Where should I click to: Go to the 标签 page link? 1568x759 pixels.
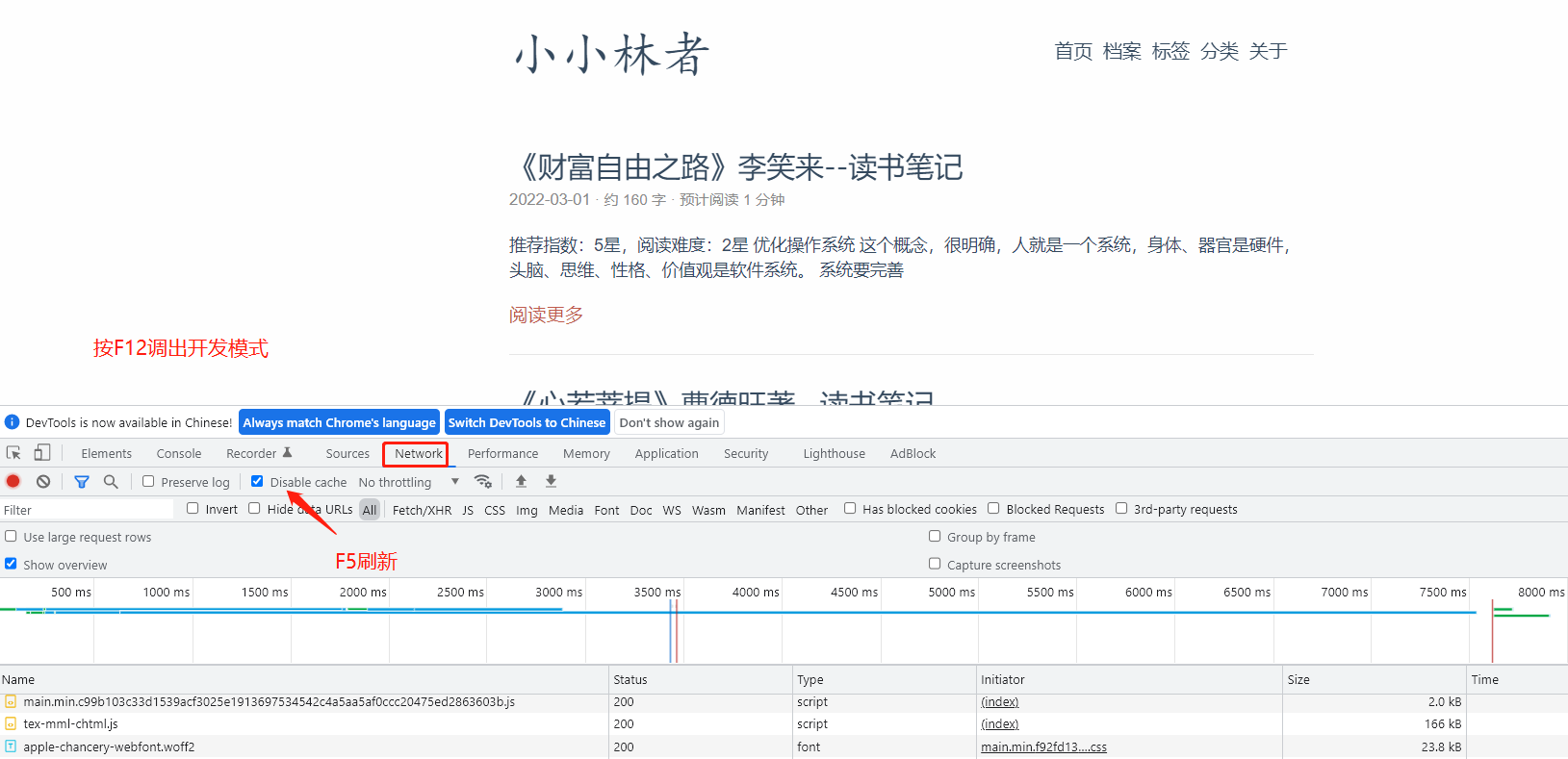tap(1170, 51)
